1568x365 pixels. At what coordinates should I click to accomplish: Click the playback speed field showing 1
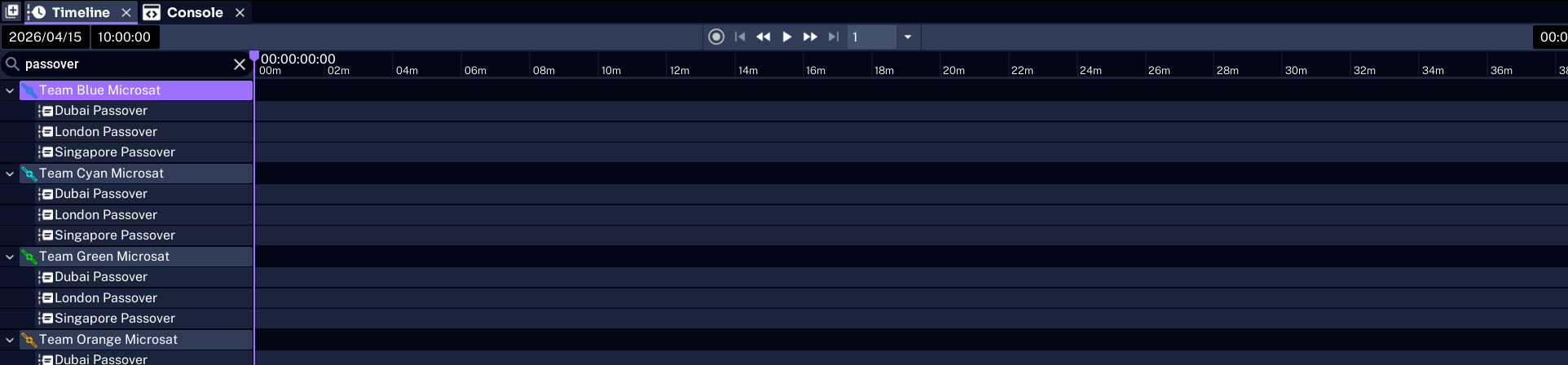871,37
